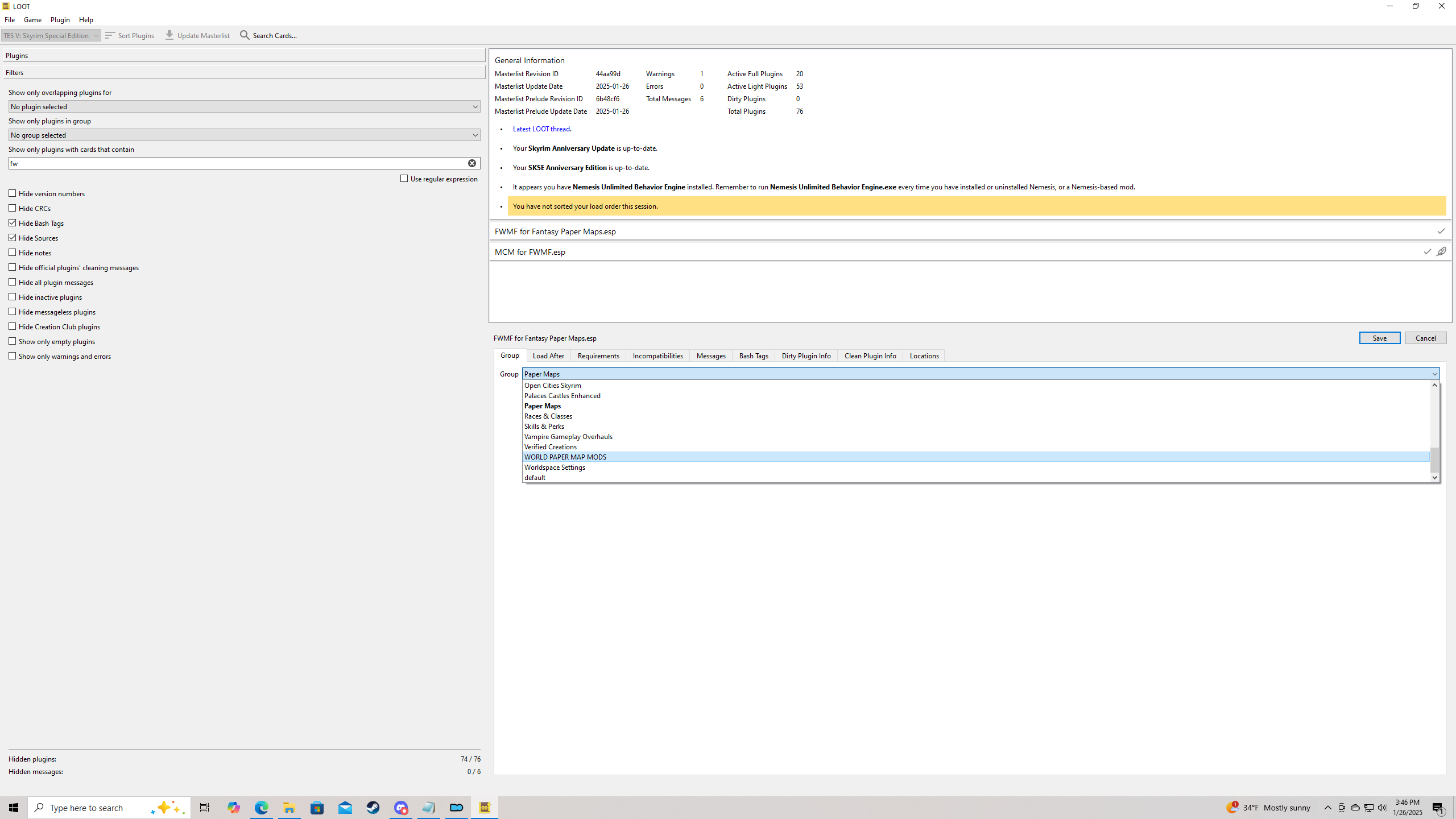Screen dimensions: 1456x819
Task: Click the Save button
Action: coord(1379,338)
